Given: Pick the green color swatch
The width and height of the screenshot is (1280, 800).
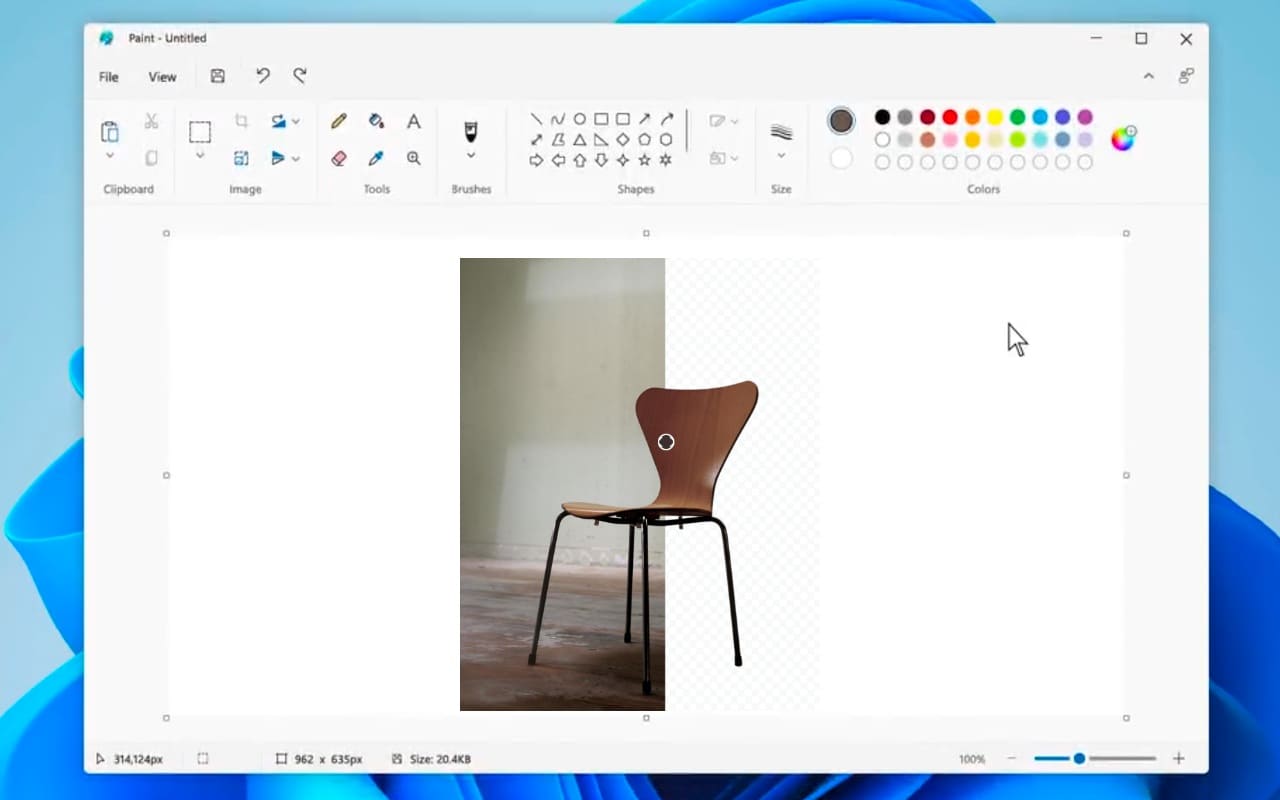Looking at the screenshot, I should pyautogui.click(x=1017, y=117).
